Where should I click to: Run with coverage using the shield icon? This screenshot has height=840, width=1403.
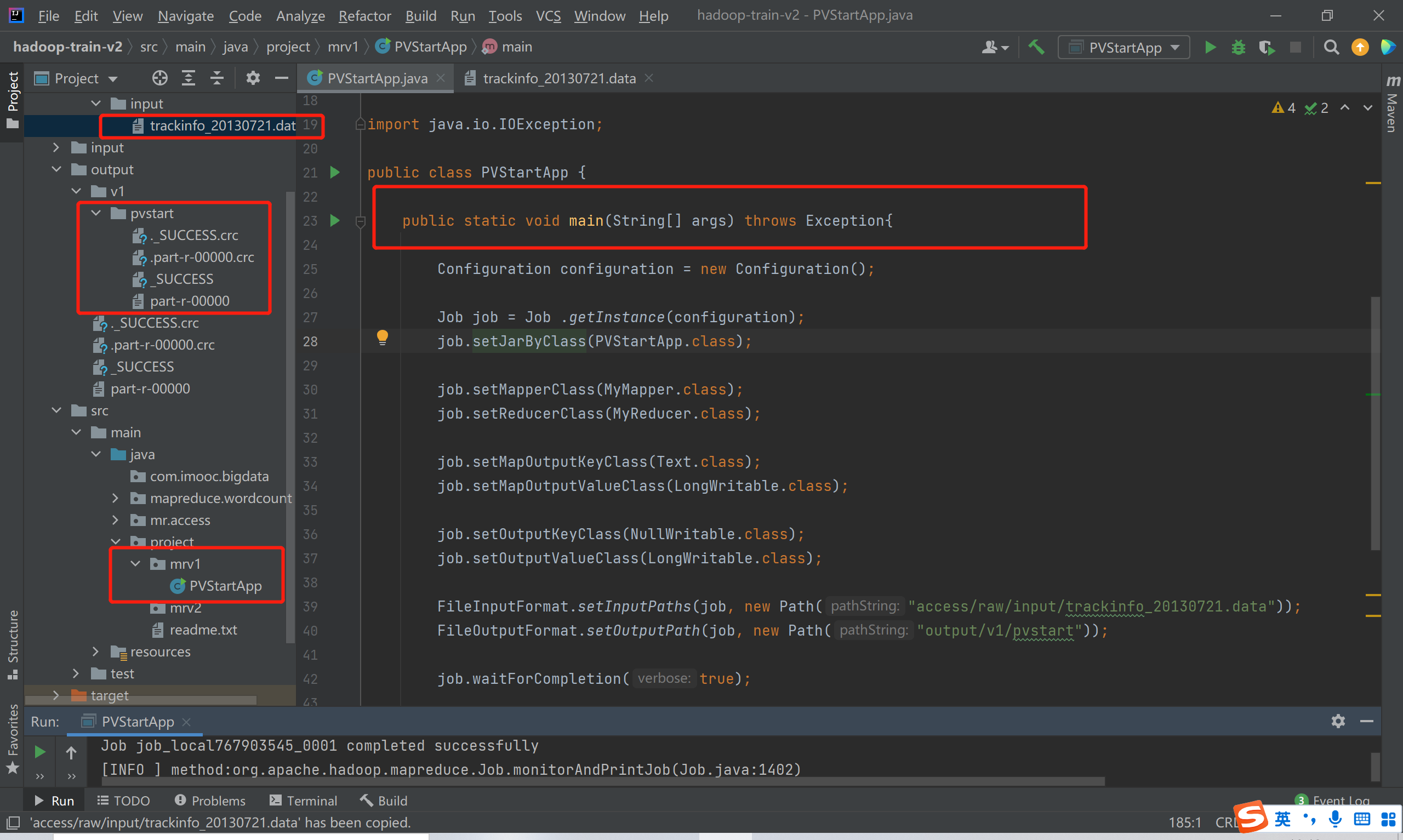[1267, 48]
